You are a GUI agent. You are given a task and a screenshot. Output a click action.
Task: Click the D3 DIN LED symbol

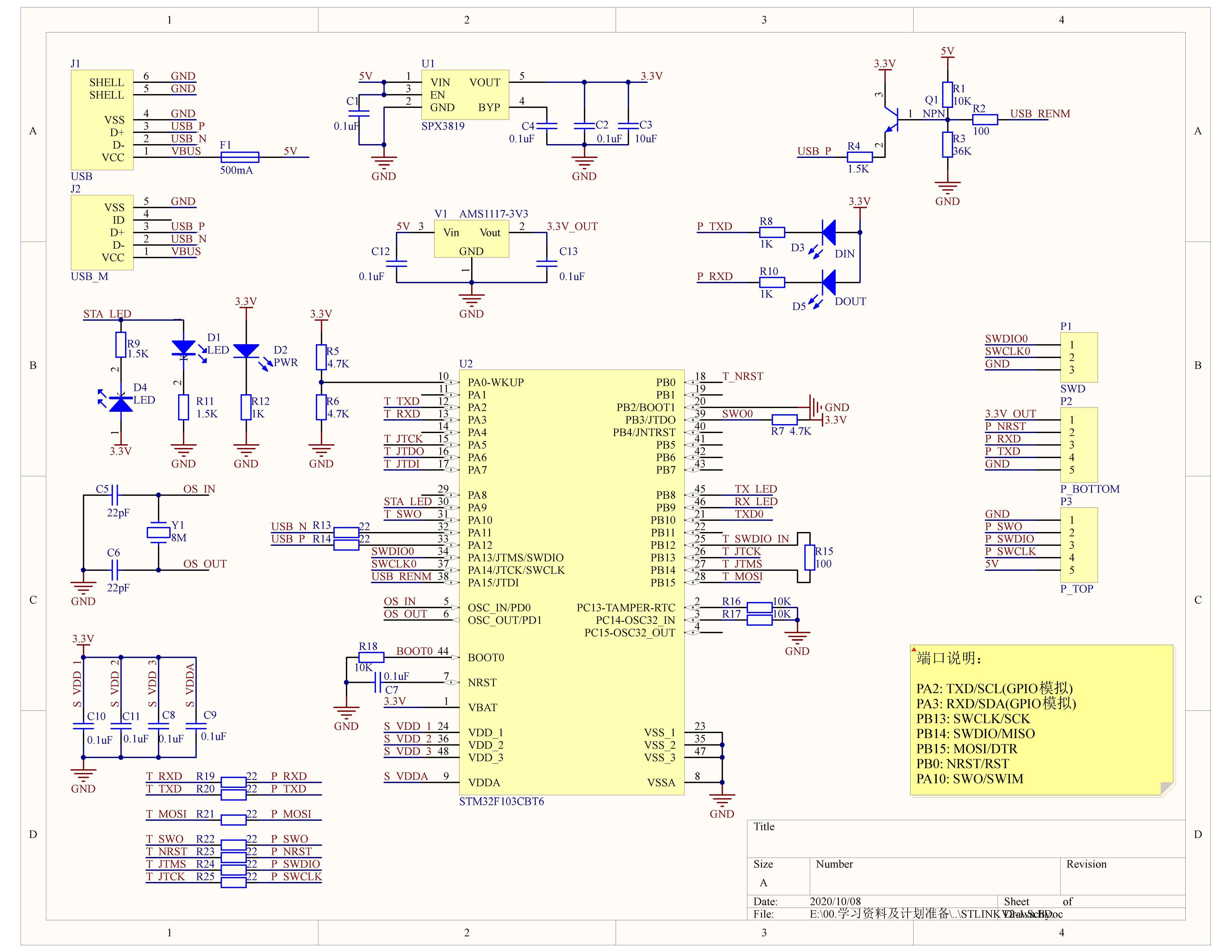[x=828, y=232]
